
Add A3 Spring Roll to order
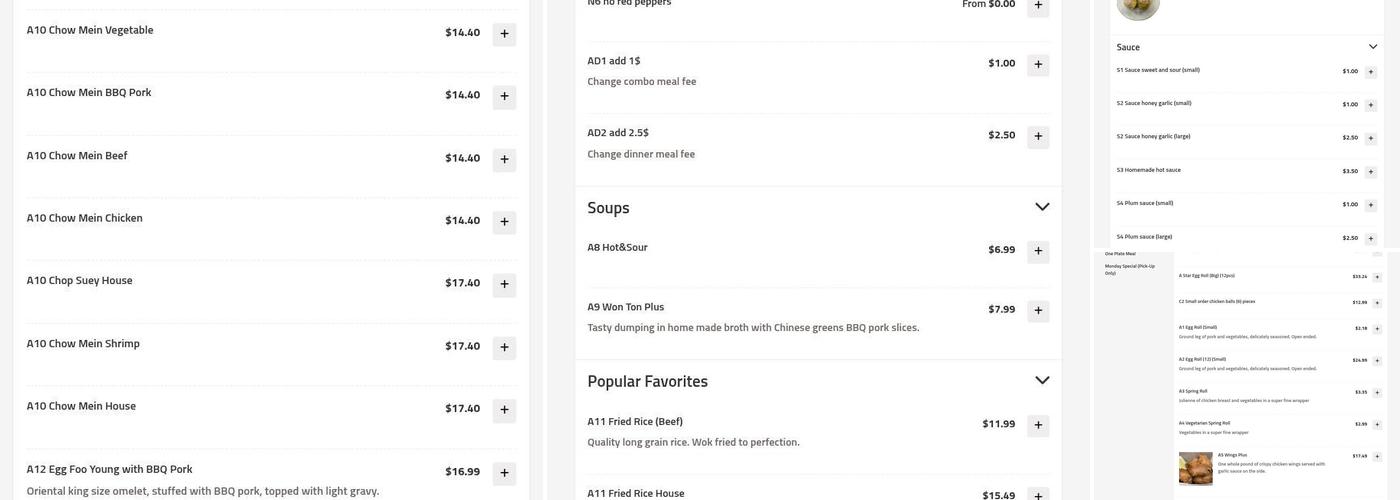point(1377,393)
